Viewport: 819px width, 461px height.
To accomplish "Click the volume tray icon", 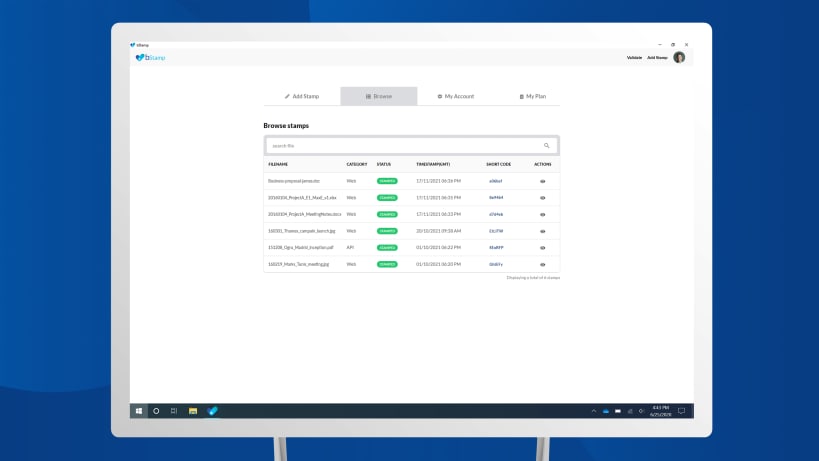I will [x=641, y=411].
